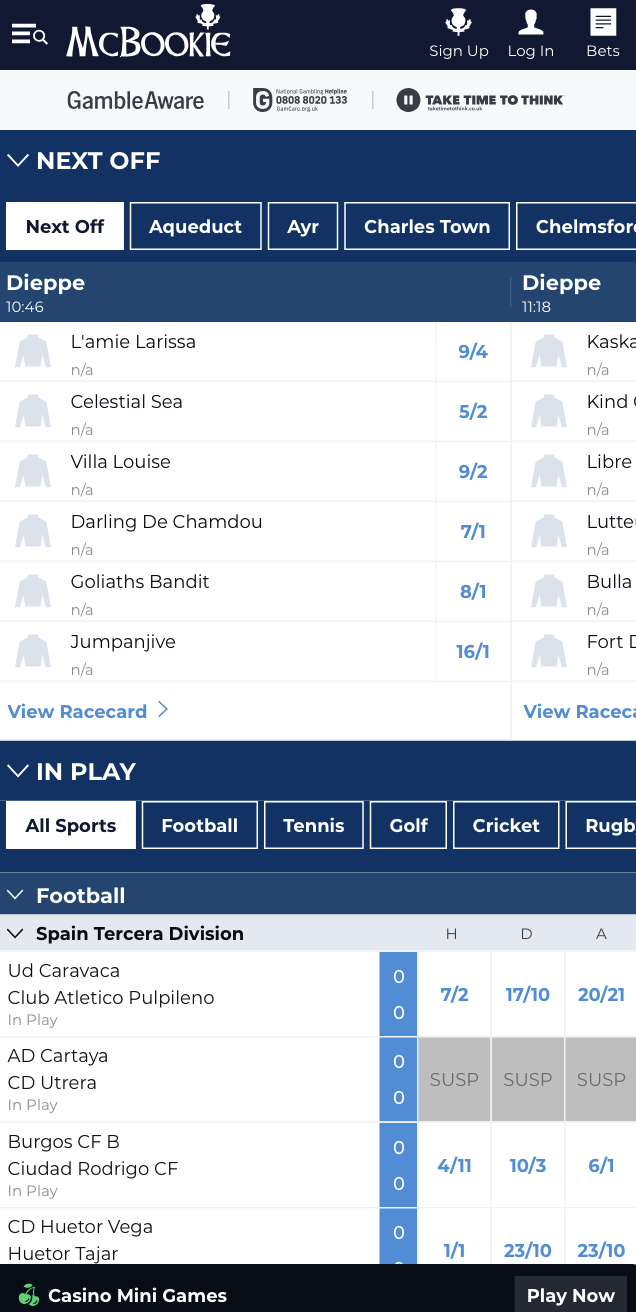Open the View Racecard link for Dieppe
Image resolution: width=636 pixels, height=1312 pixels.
tap(80, 710)
